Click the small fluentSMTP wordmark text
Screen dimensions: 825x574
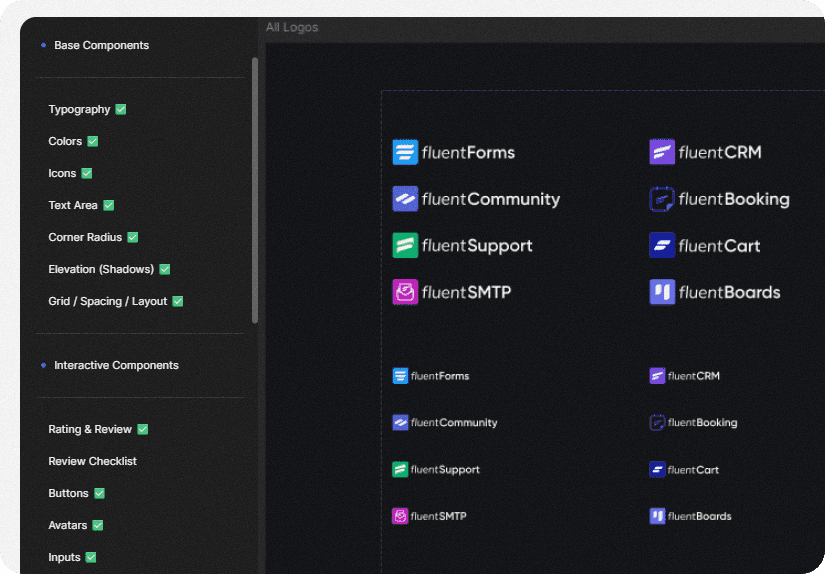[x=439, y=517]
